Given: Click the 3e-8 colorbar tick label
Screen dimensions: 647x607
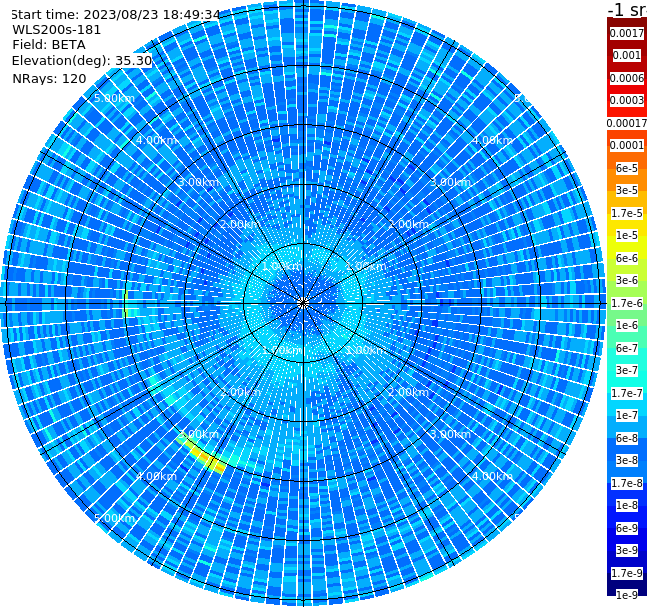Looking at the screenshot, I should point(627,460).
